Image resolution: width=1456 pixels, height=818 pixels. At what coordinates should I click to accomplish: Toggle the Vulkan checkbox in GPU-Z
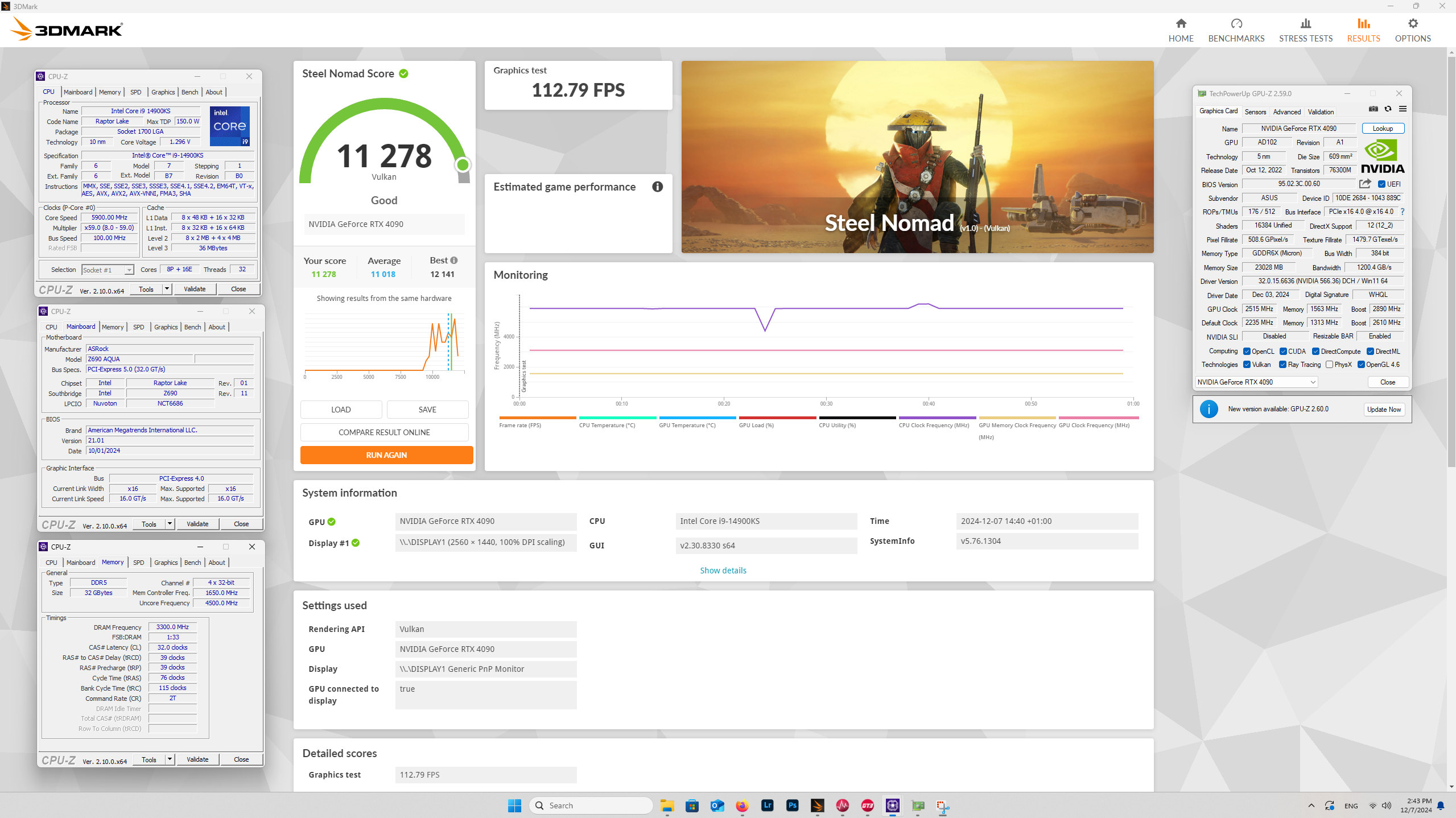[x=1247, y=365]
